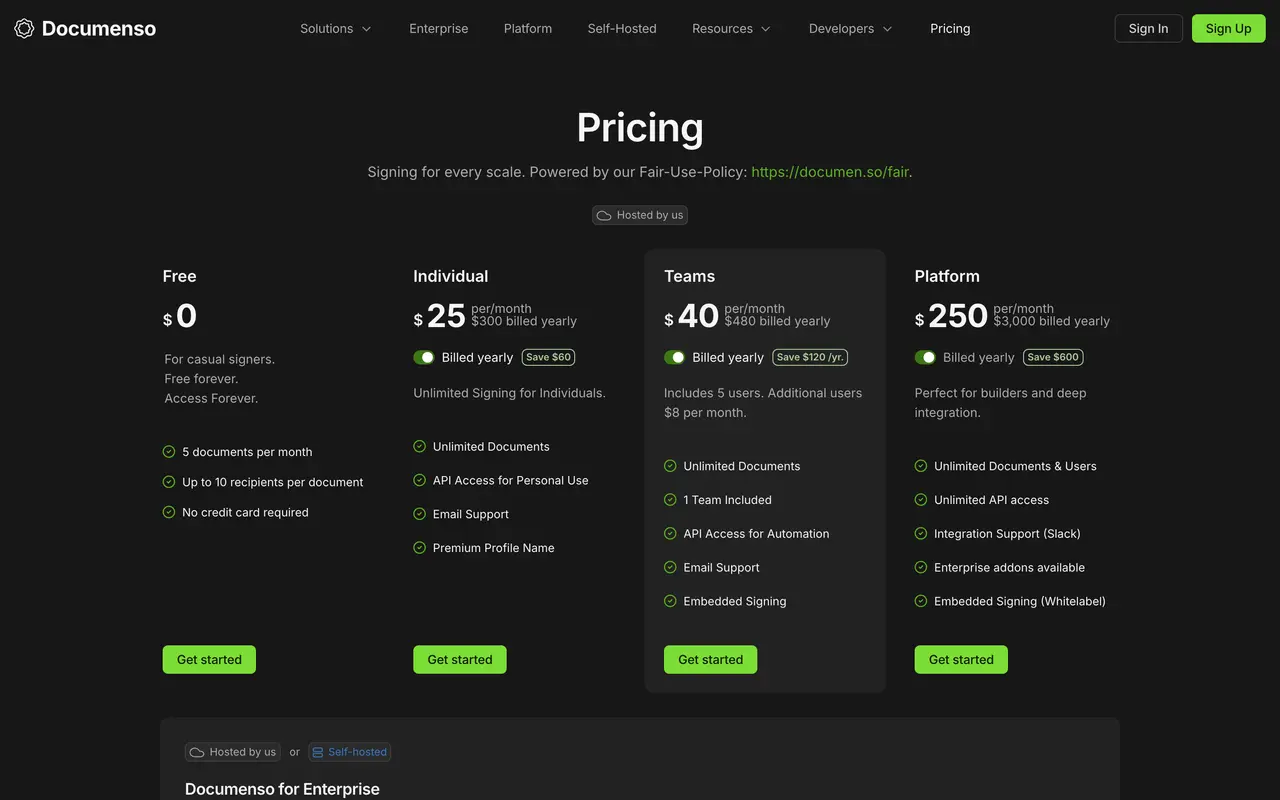The height and width of the screenshot is (800, 1280).
Task: Click the cloud icon in top Hosted by us badge
Action: point(604,215)
